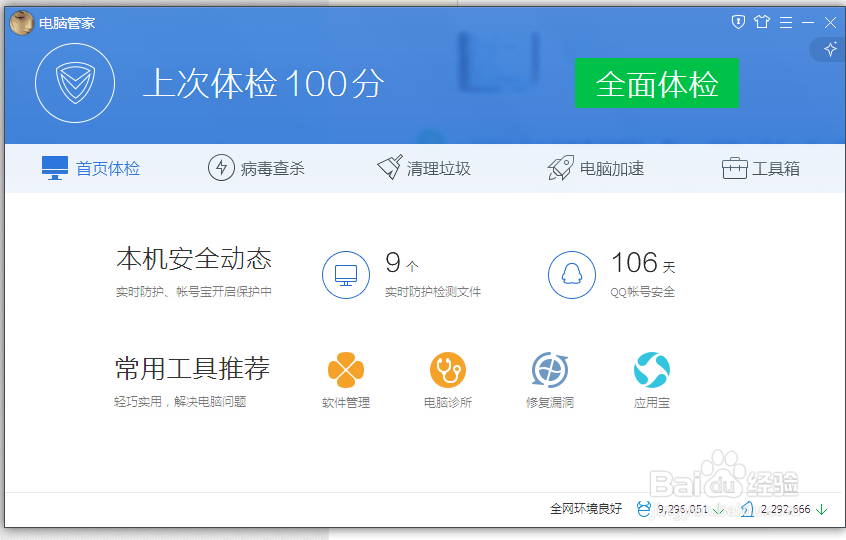This screenshot has height=540, width=846.
Task: Click the virus bug icon in status bar
Action: tap(644, 509)
